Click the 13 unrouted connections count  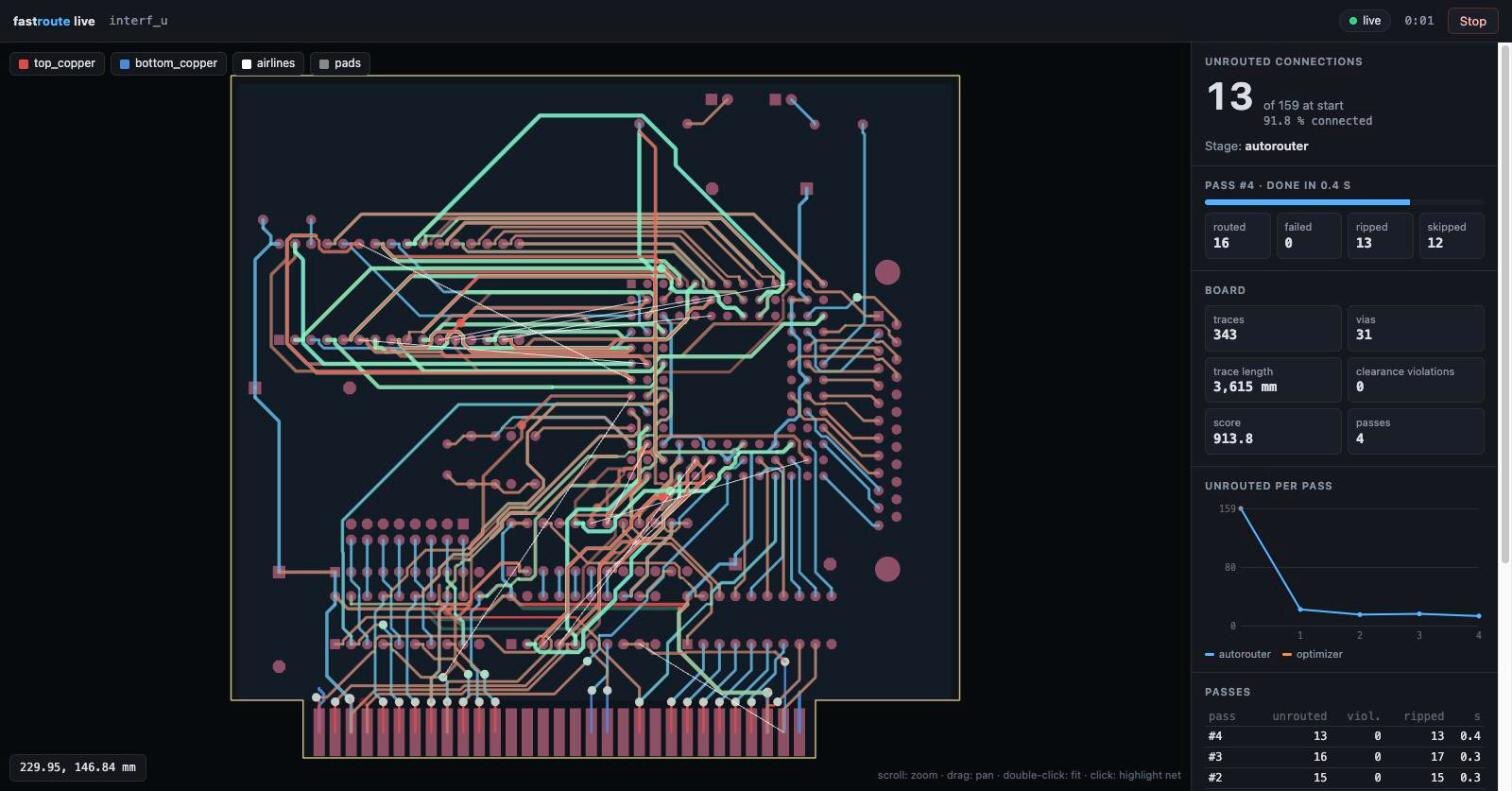point(1229,97)
